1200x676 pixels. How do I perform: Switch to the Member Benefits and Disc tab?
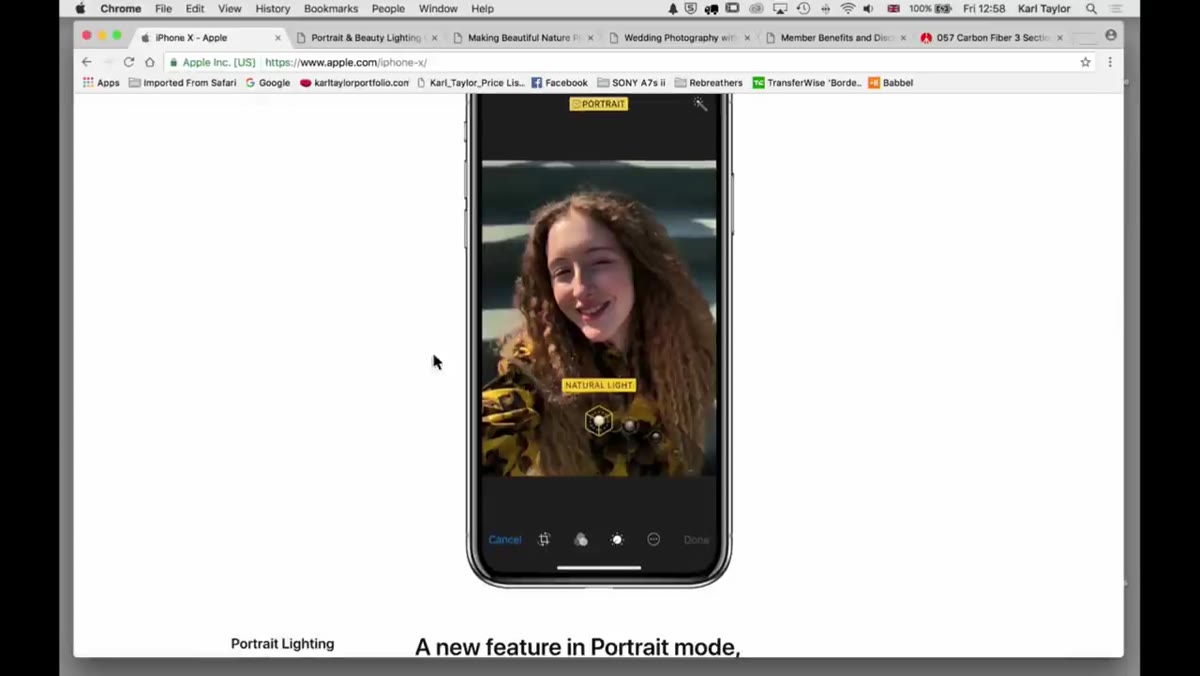(836, 38)
